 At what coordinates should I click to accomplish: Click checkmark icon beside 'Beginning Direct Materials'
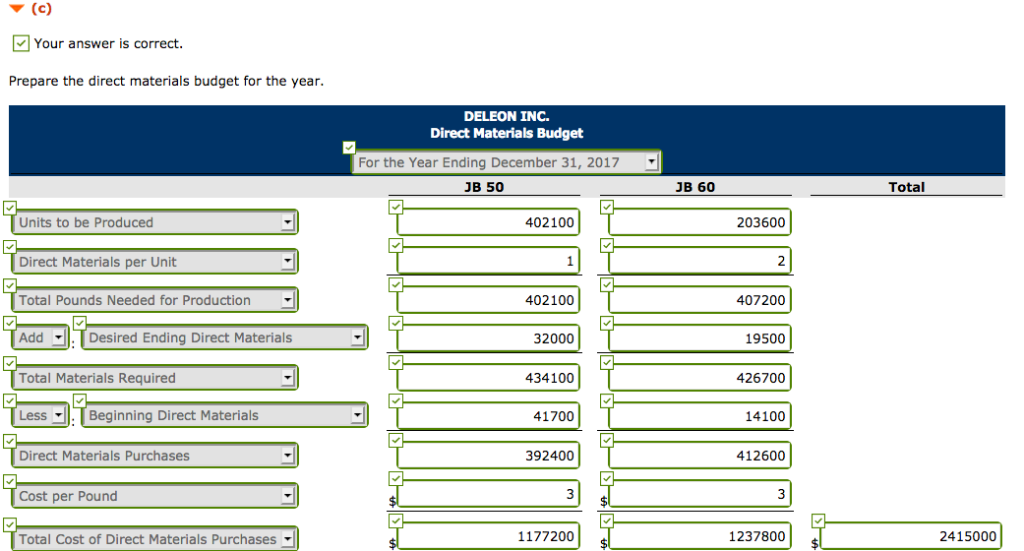click(80, 400)
